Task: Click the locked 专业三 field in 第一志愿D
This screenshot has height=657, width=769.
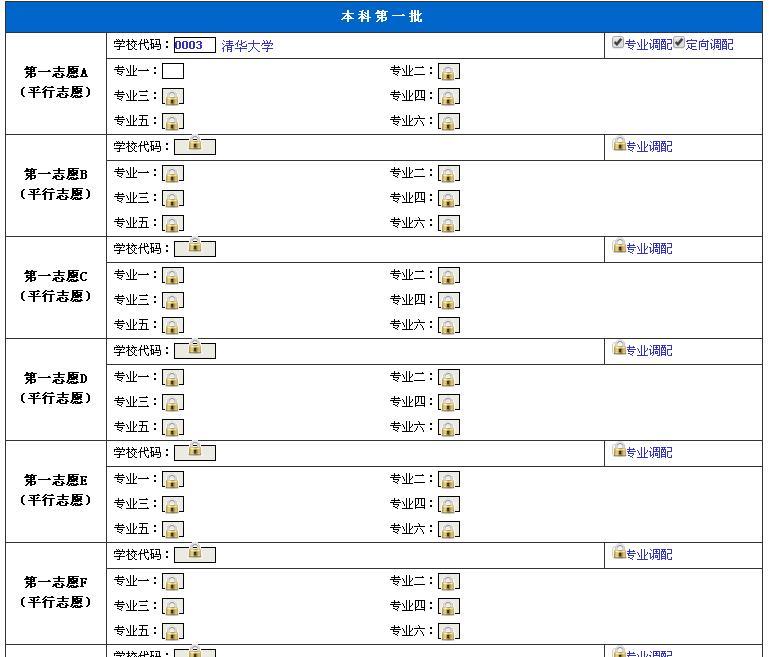Action: (173, 403)
